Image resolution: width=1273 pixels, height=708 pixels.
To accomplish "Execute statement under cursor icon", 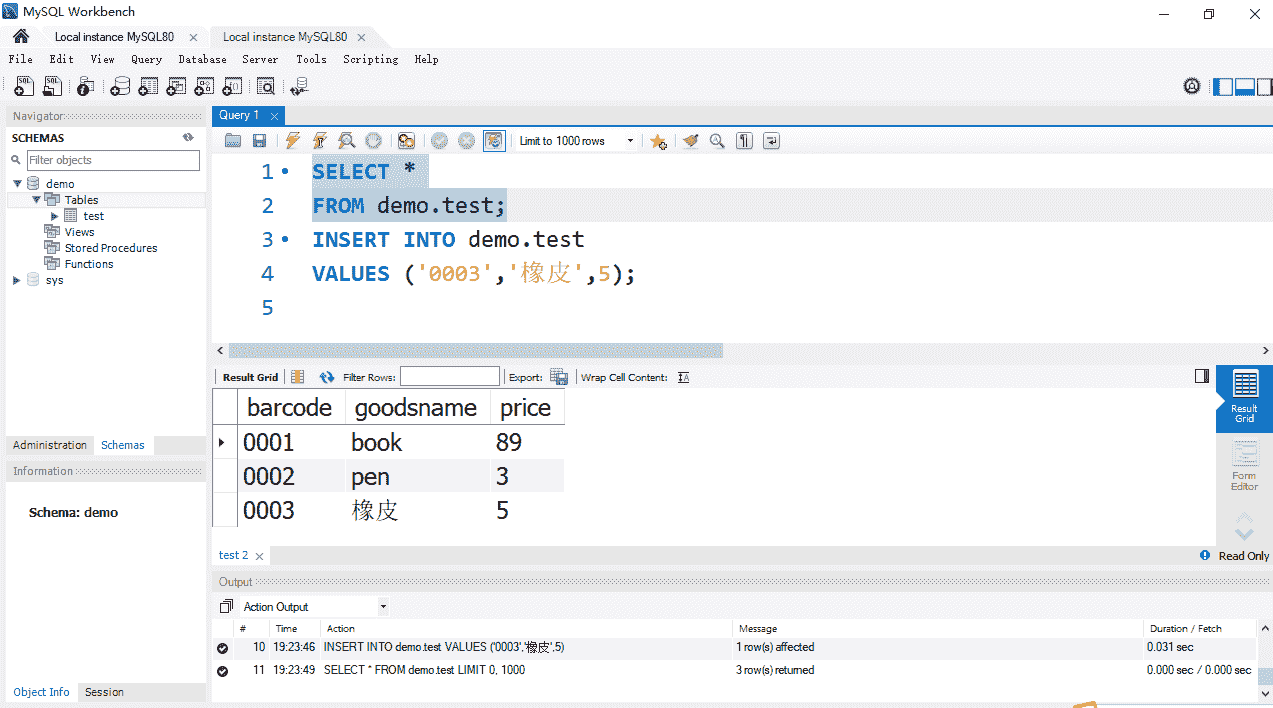I will (x=320, y=141).
